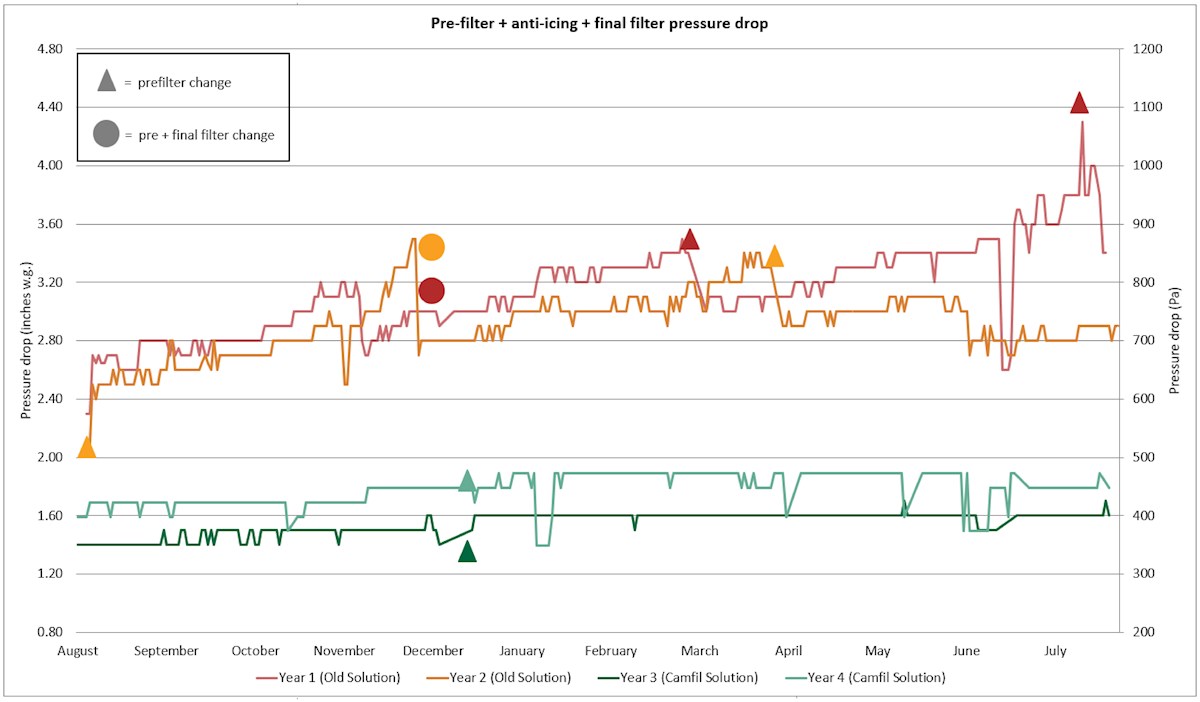Click the gray triangle legend symbol
The width and height of the screenshot is (1200, 702).
click(107, 82)
